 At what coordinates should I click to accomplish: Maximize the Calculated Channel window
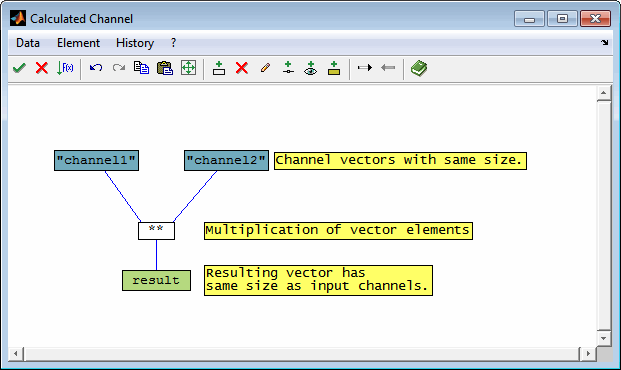(562, 19)
